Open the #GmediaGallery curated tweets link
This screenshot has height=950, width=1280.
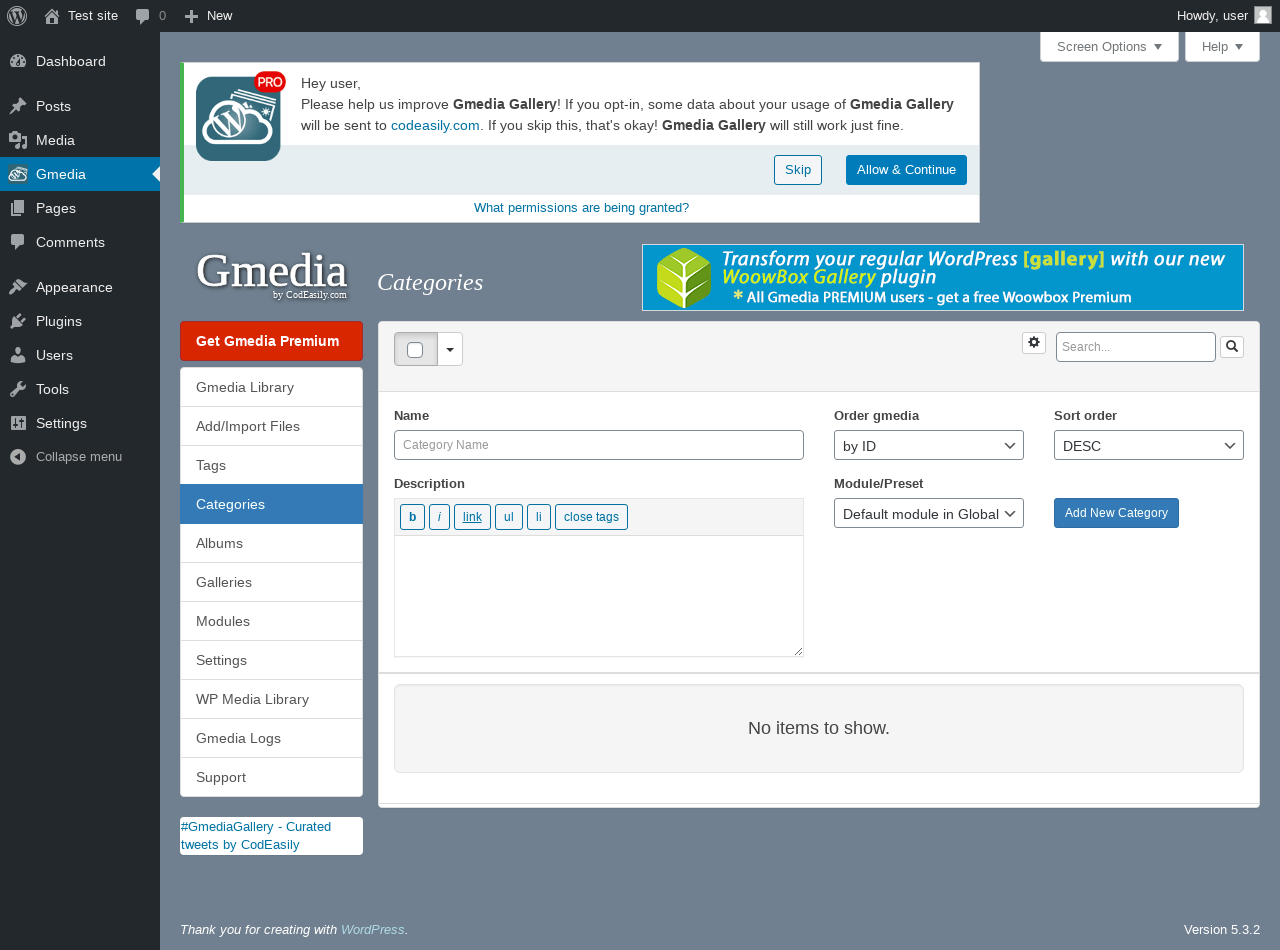pos(256,836)
